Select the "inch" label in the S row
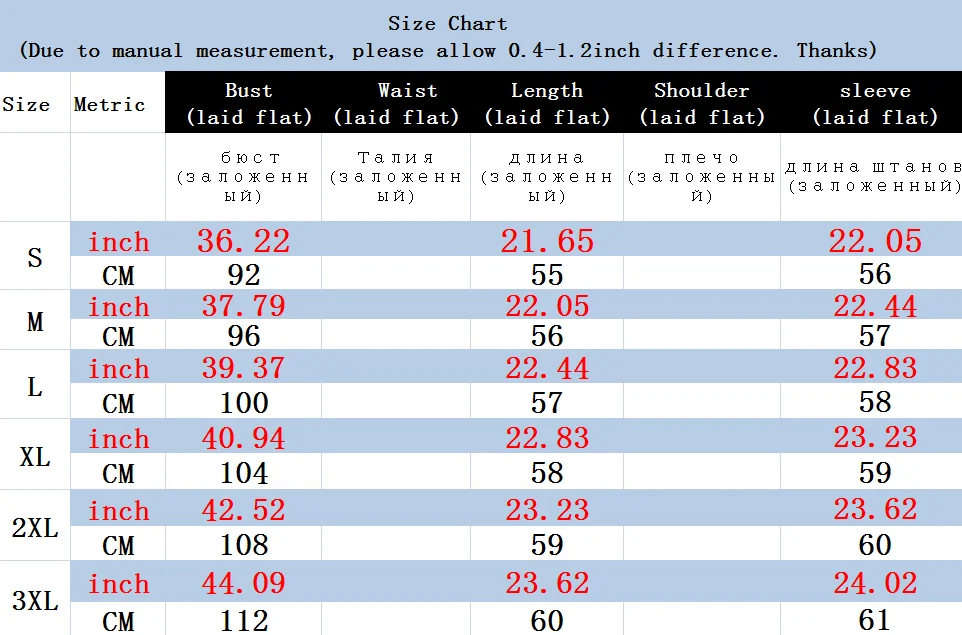 click(x=118, y=242)
